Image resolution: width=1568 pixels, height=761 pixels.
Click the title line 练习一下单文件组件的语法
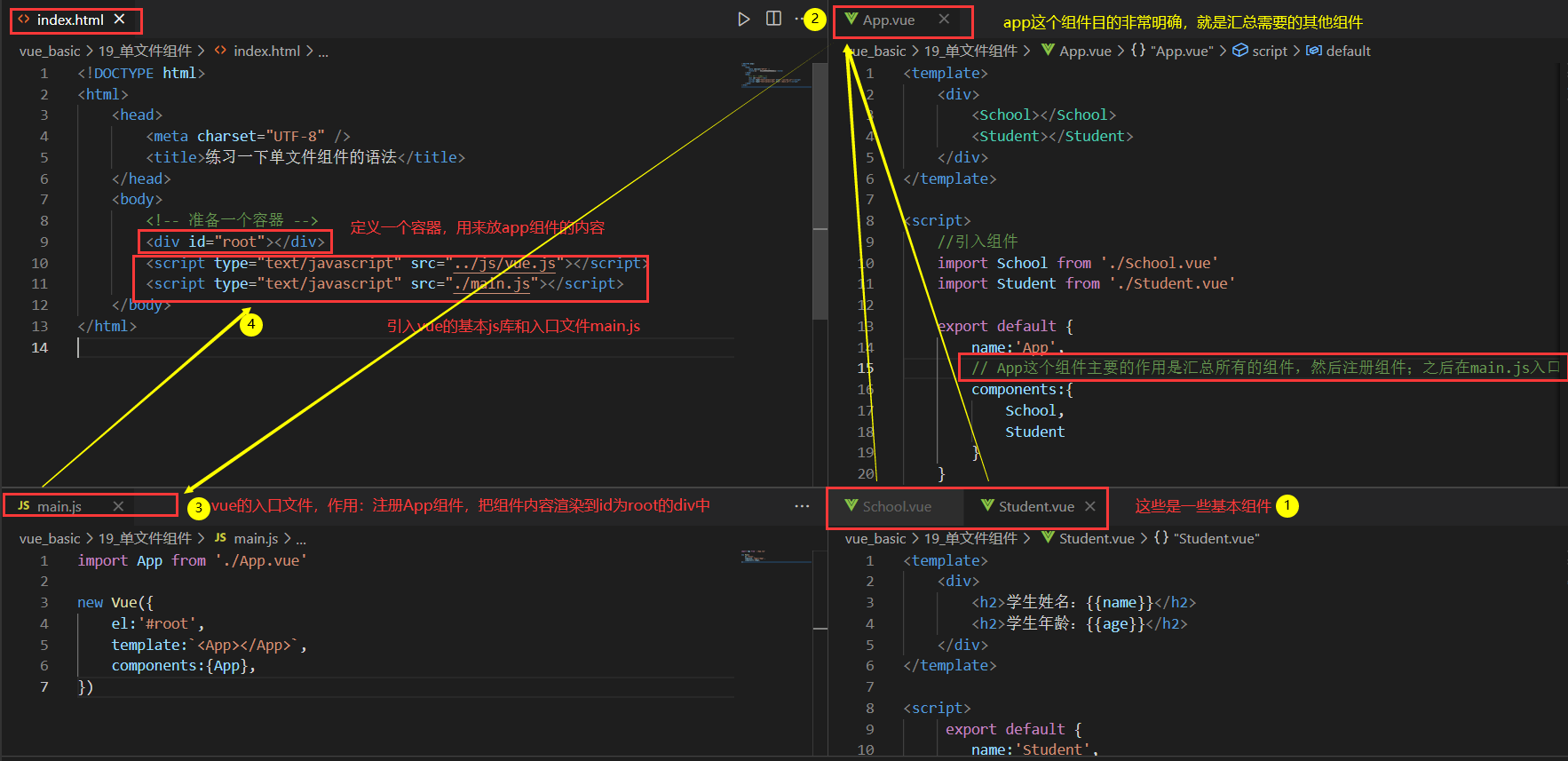(x=305, y=157)
